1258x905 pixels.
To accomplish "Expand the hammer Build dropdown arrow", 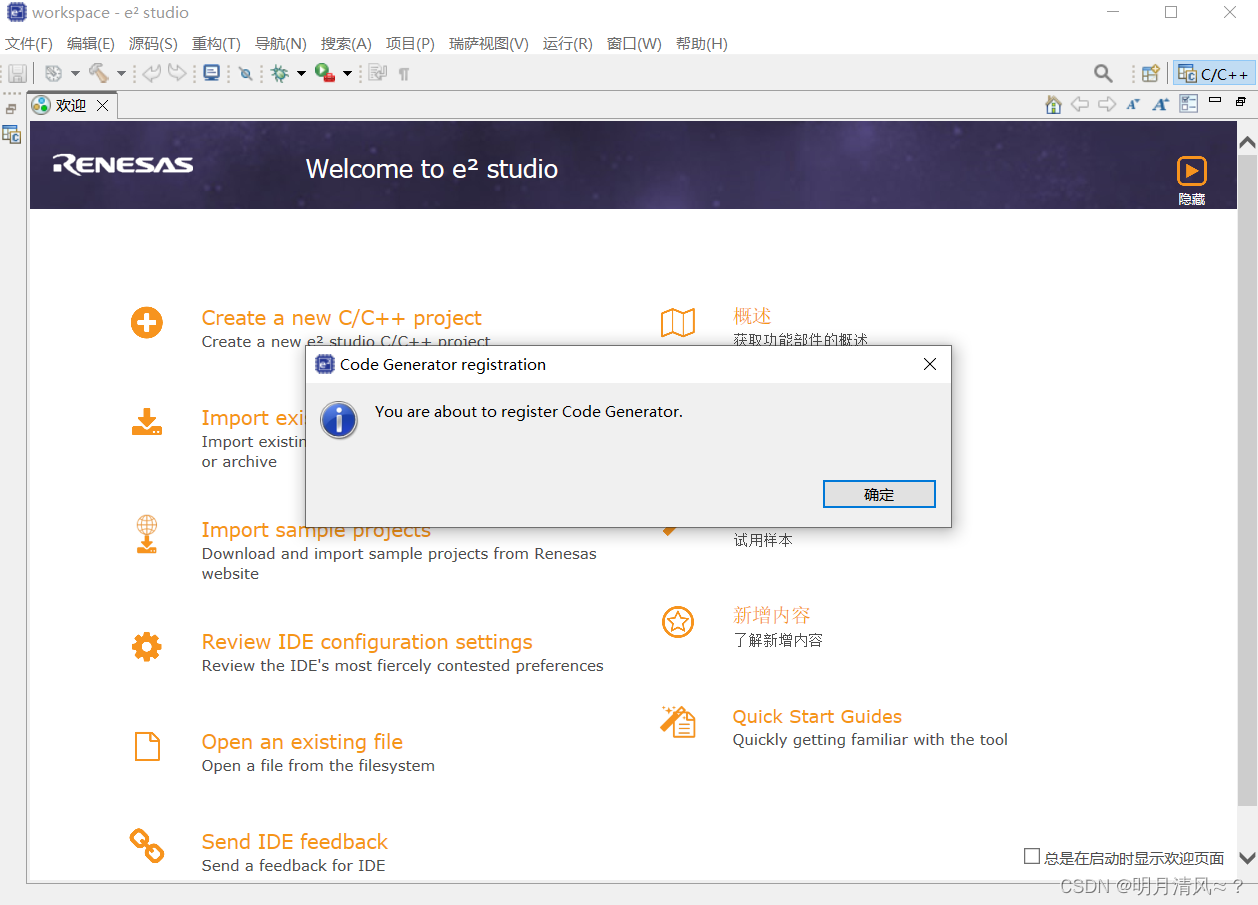I will pos(121,73).
